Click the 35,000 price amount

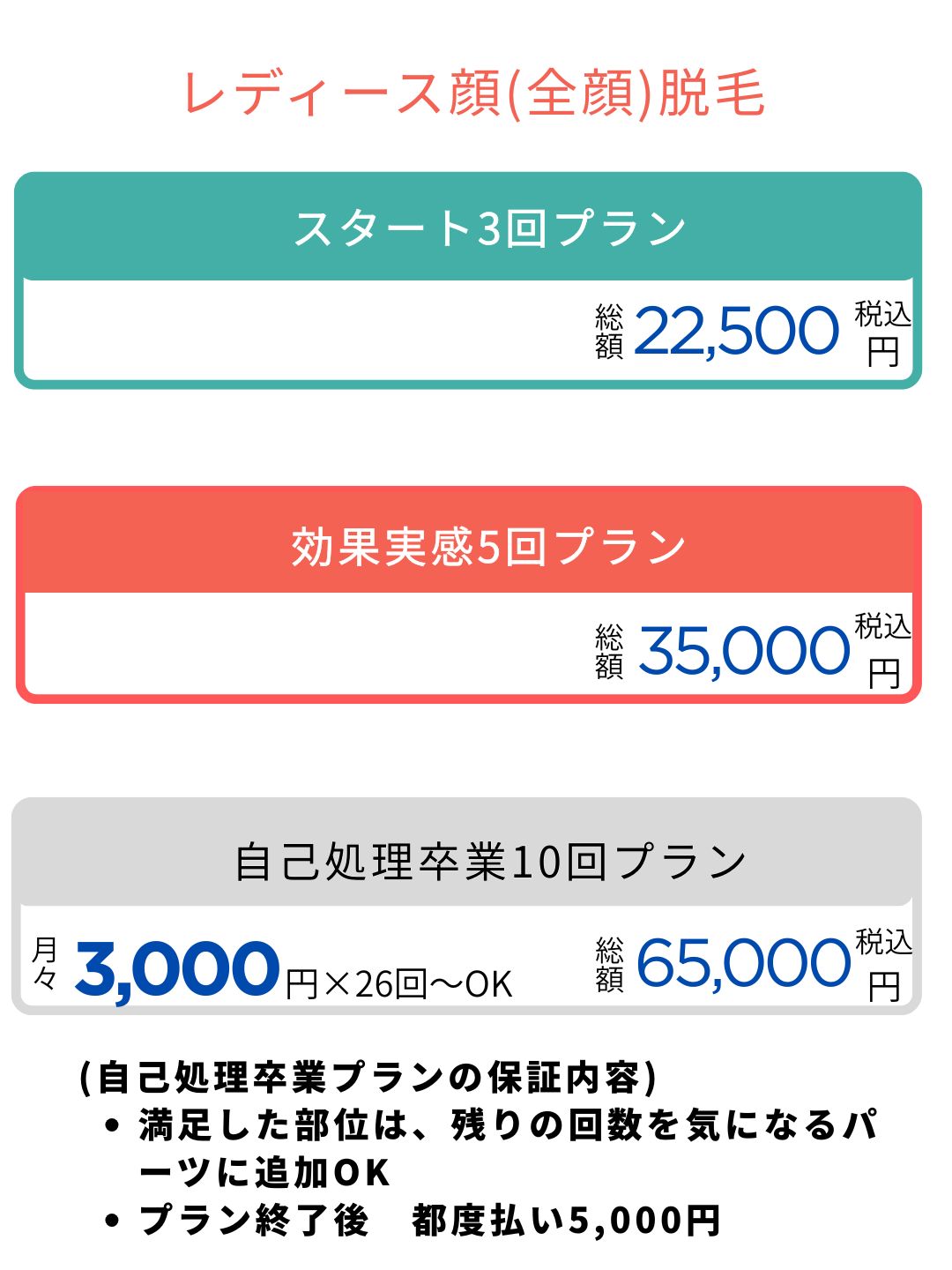742,652
